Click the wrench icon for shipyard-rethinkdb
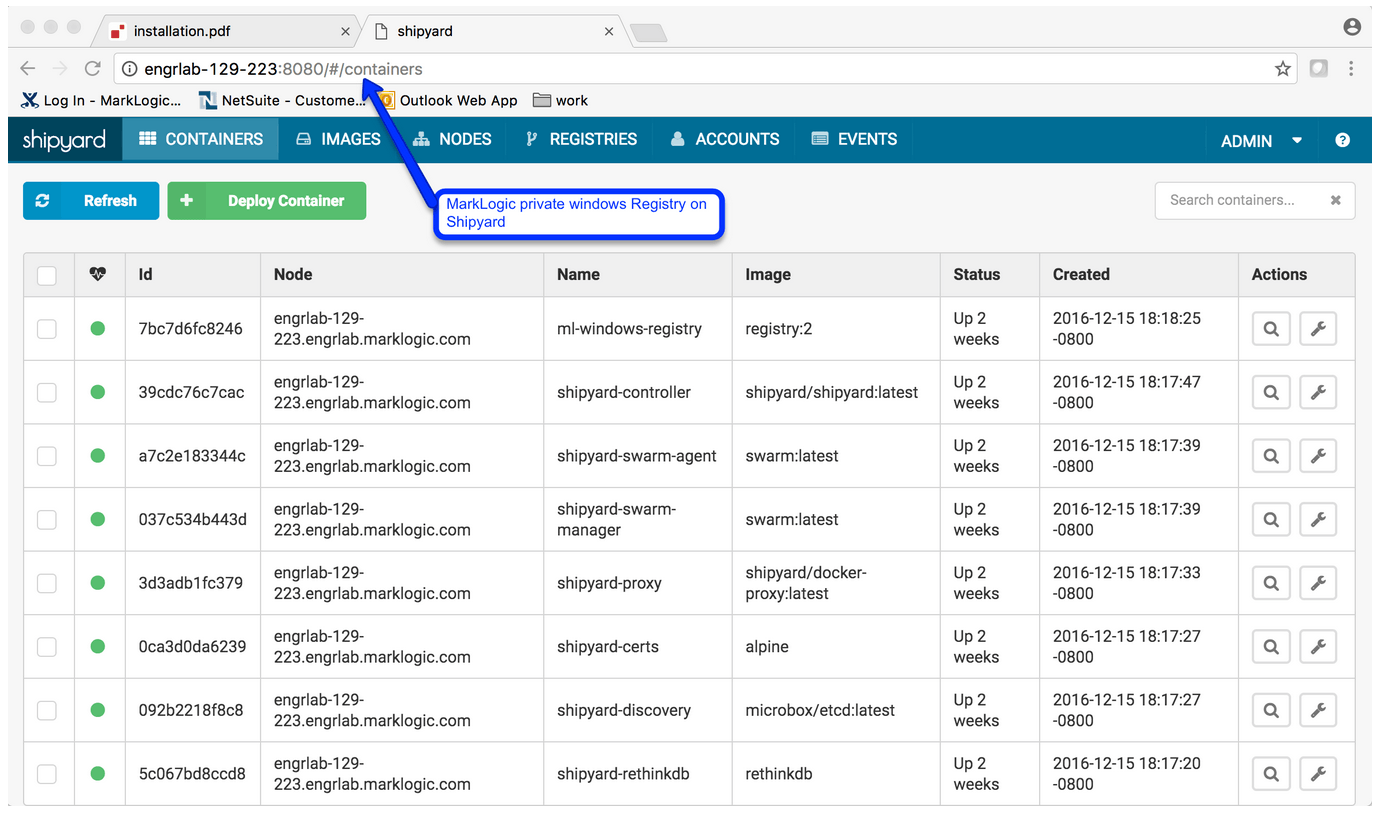 click(x=1318, y=774)
